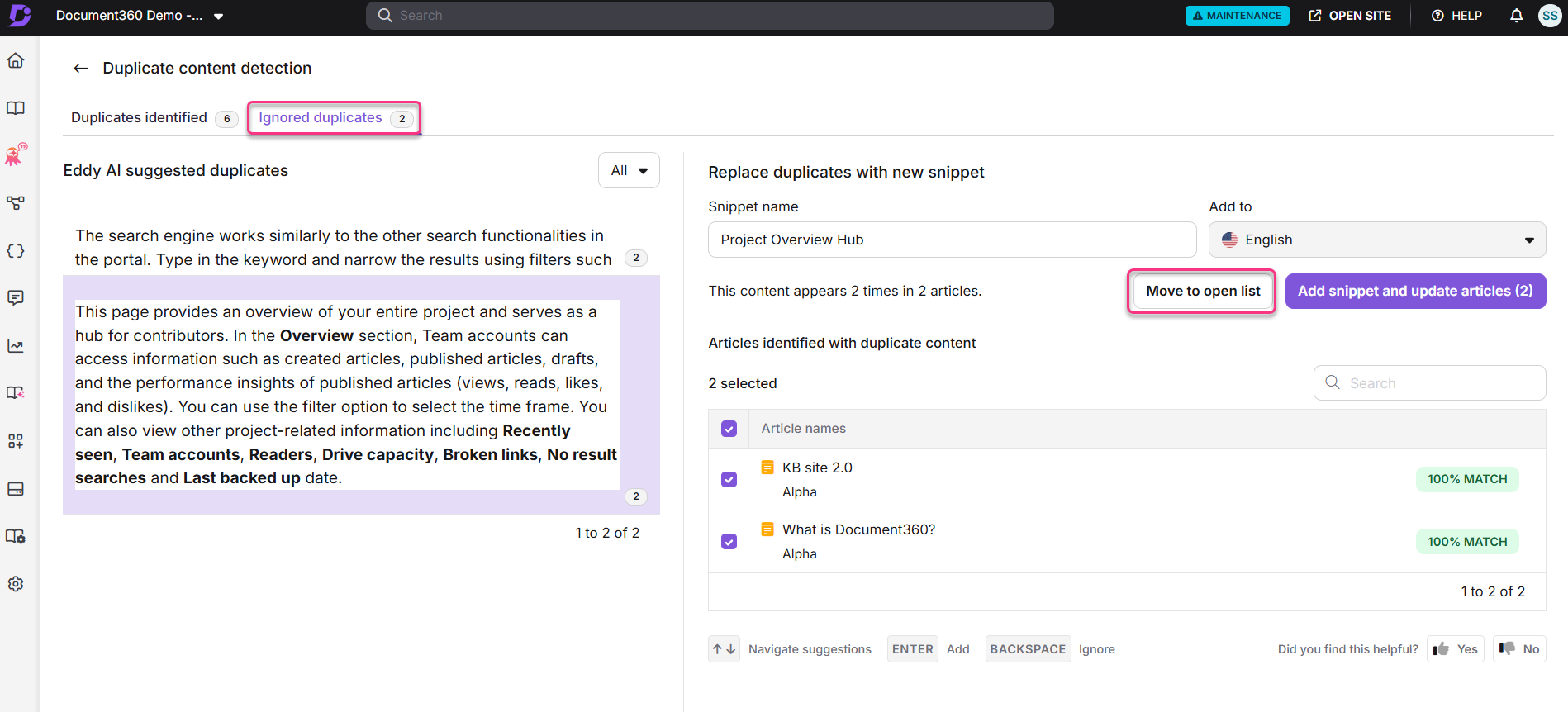Viewport: 1568px width, 712px height.
Task: Open the feedback chat icon in sidebar
Action: pos(16,297)
